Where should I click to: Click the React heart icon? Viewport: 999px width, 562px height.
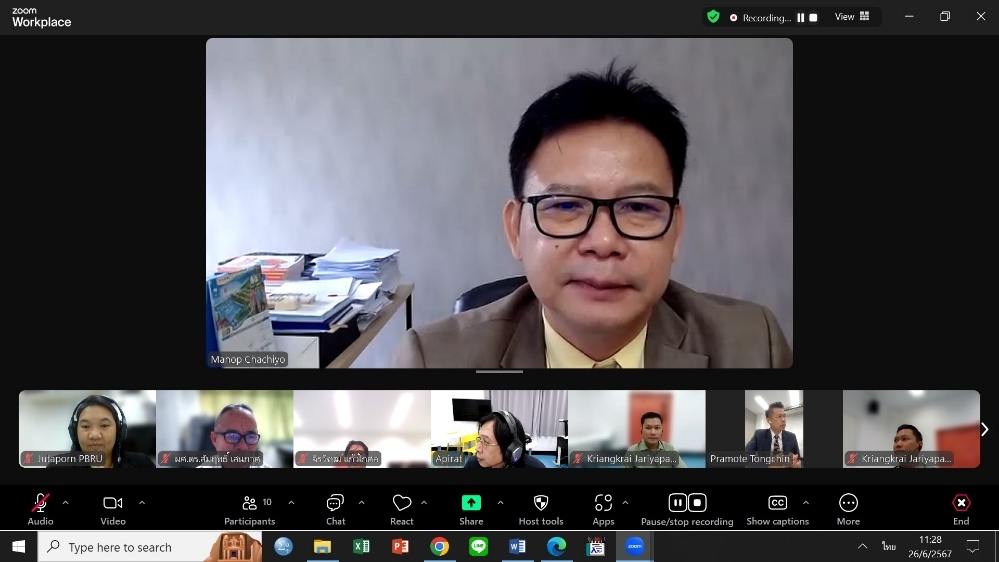coord(402,503)
